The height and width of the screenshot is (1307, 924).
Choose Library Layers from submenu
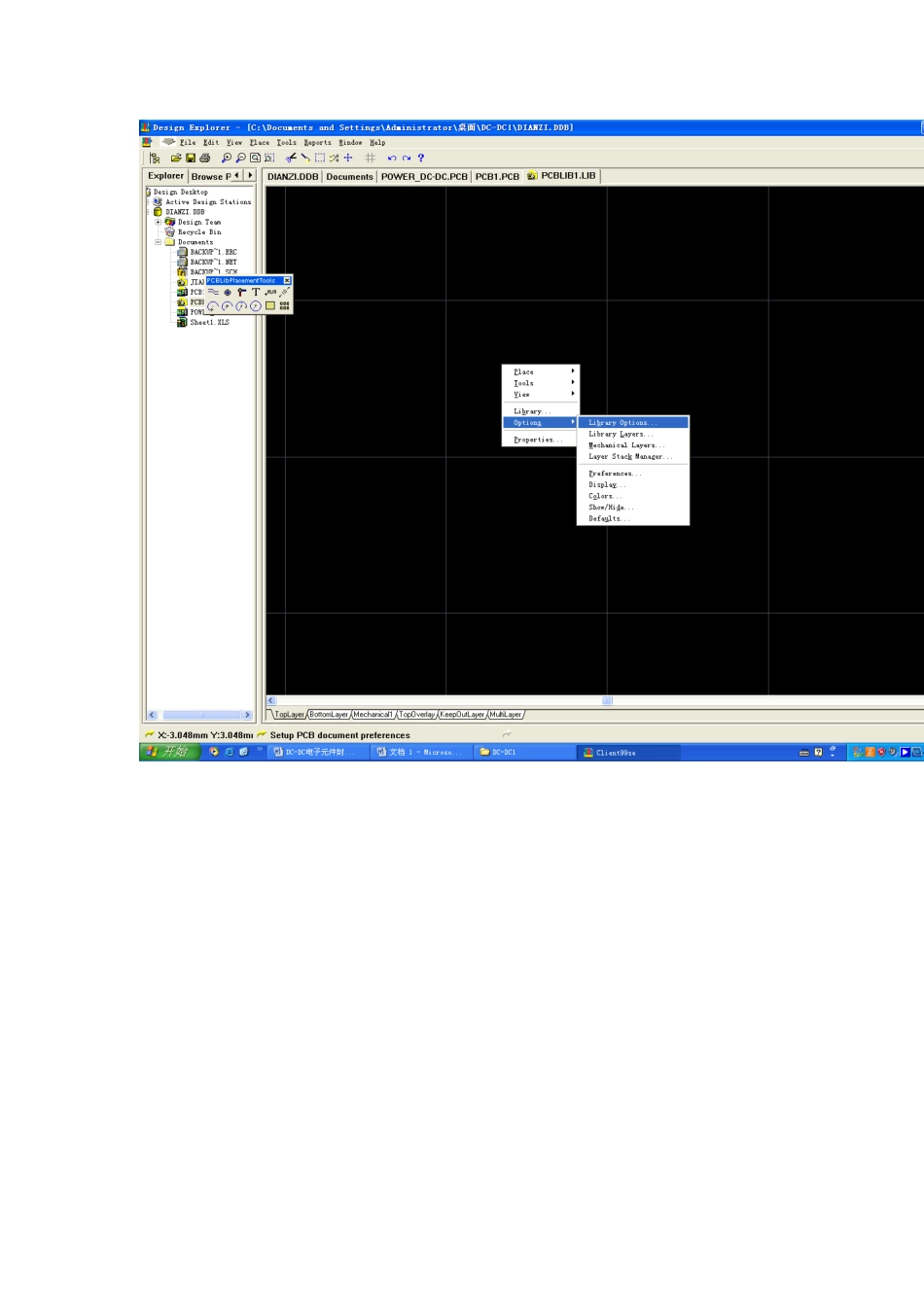coord(633,434)
